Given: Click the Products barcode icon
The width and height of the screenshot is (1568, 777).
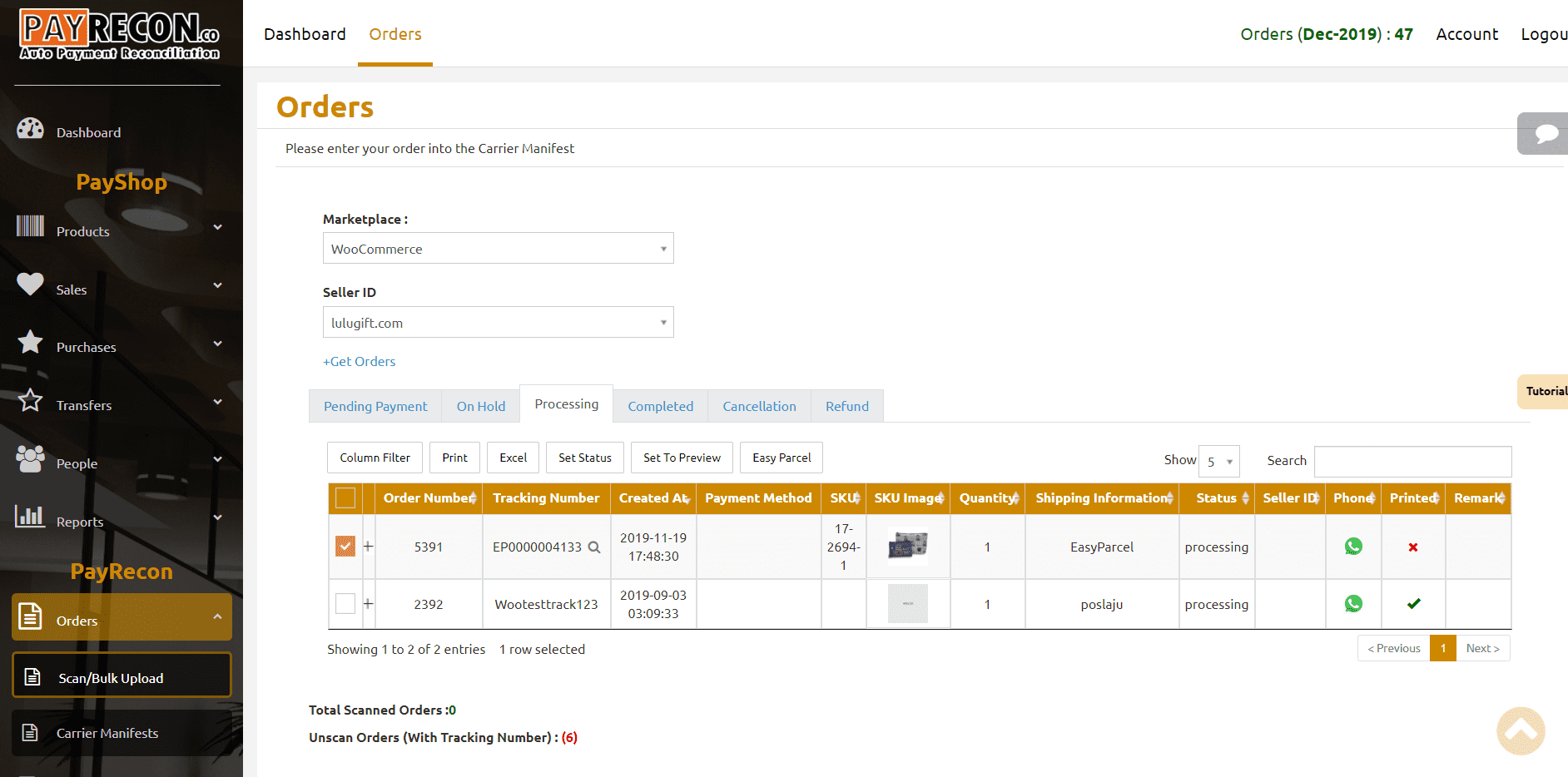Looking at the screenshot, I should click(30, 226).
